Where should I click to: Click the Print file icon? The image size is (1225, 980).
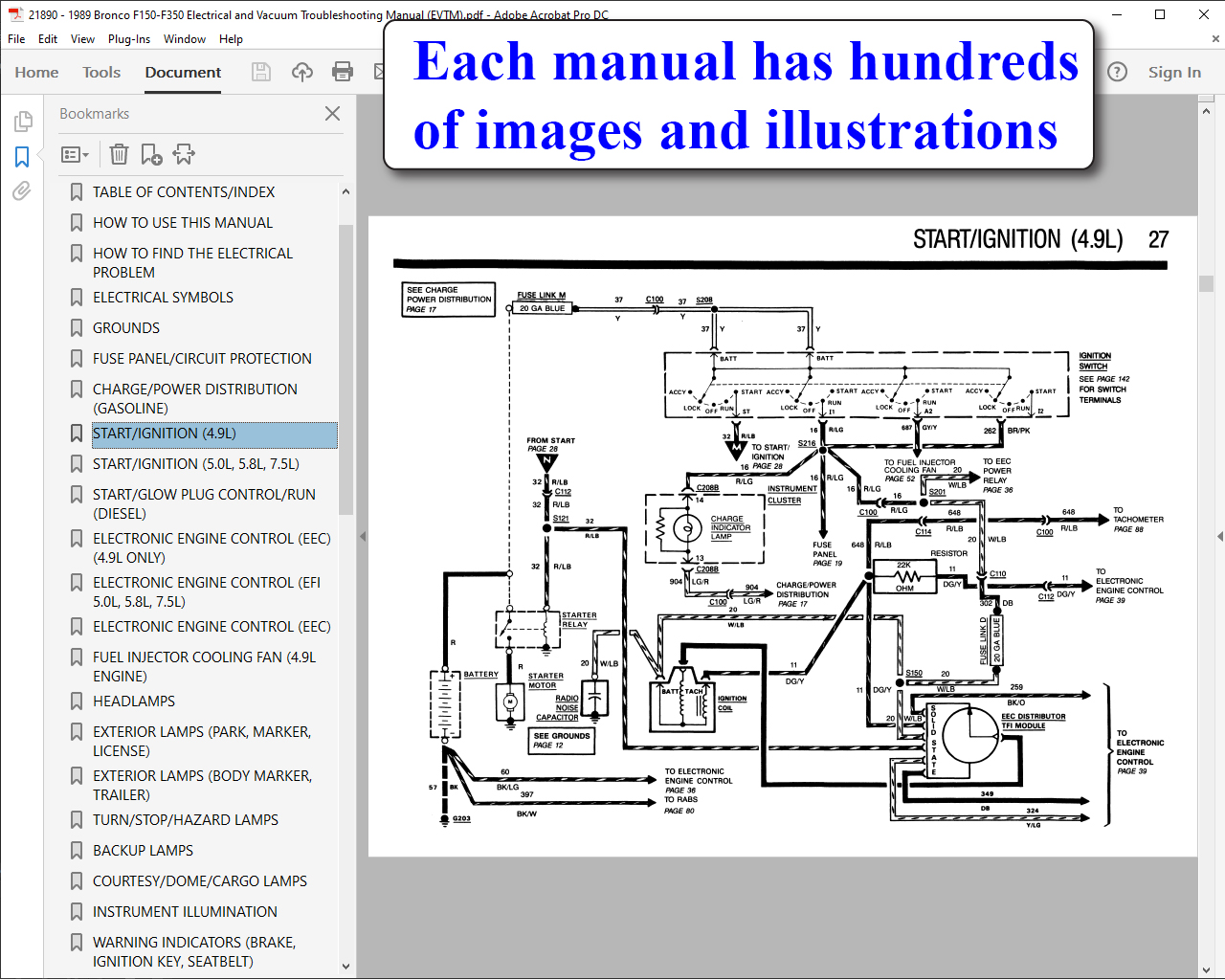[343, 72]
